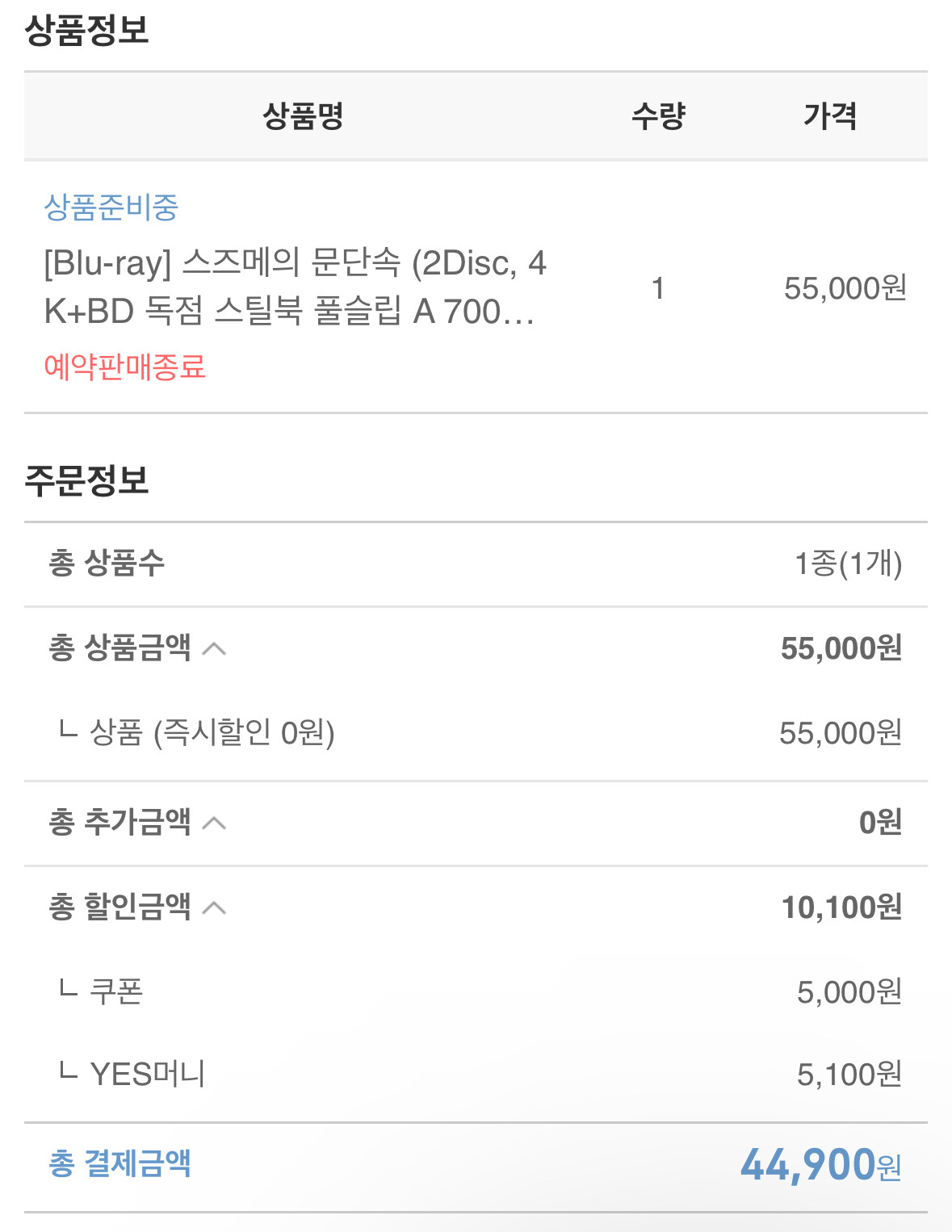
Task: Tap the 쿠폰 discount row label
Action: pos(116,991)
